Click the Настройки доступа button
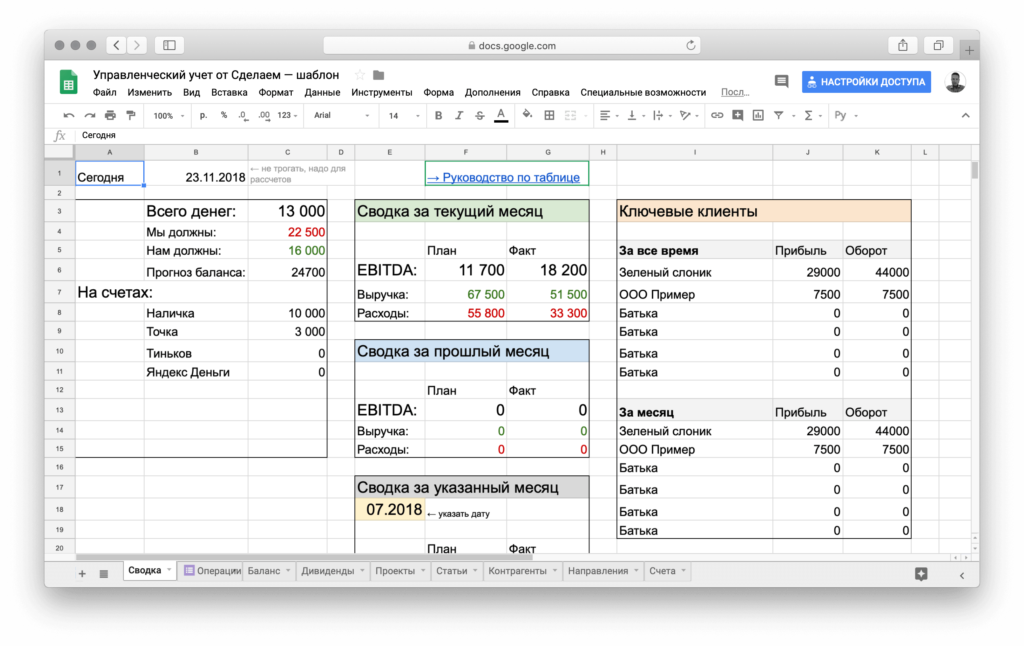 (x=866, y=82)
